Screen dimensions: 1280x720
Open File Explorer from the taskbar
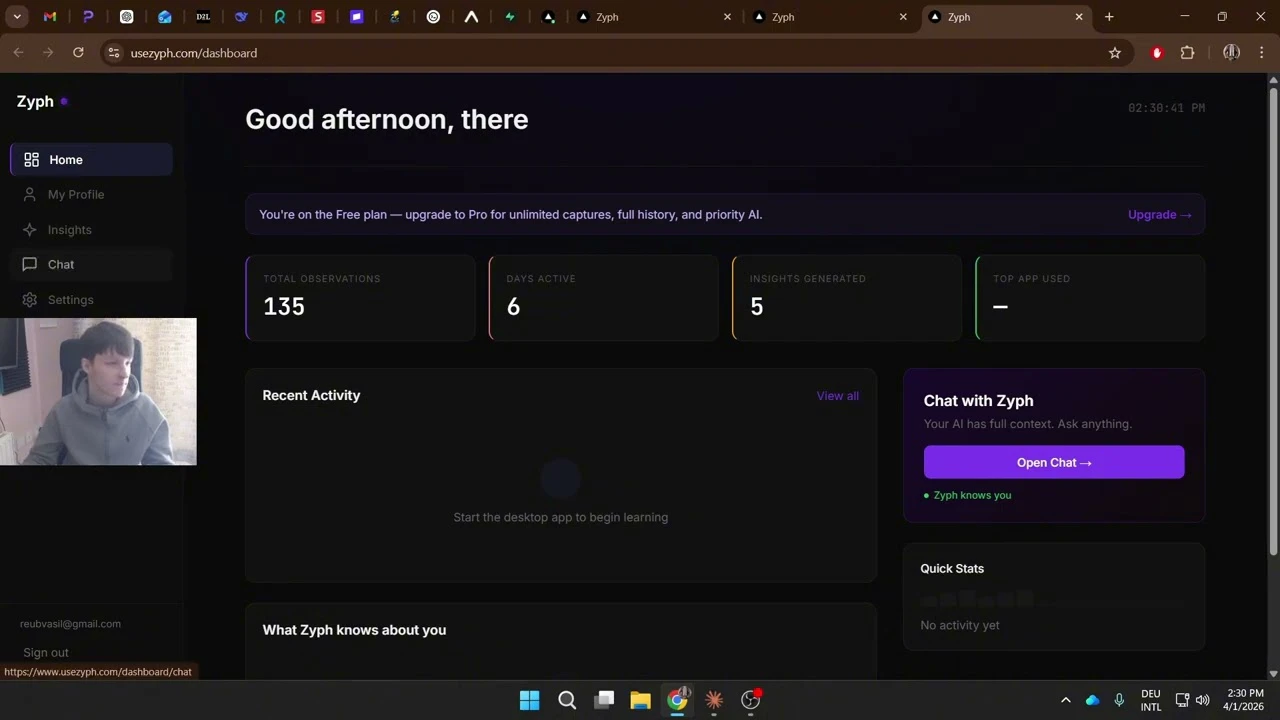[x=641, y=700]
